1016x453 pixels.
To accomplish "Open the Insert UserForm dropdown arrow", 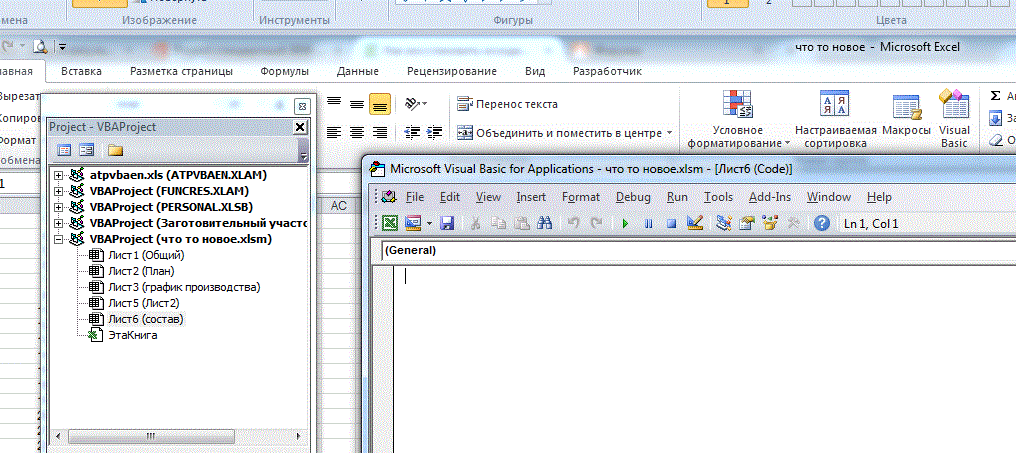I will tap(428, 224).
